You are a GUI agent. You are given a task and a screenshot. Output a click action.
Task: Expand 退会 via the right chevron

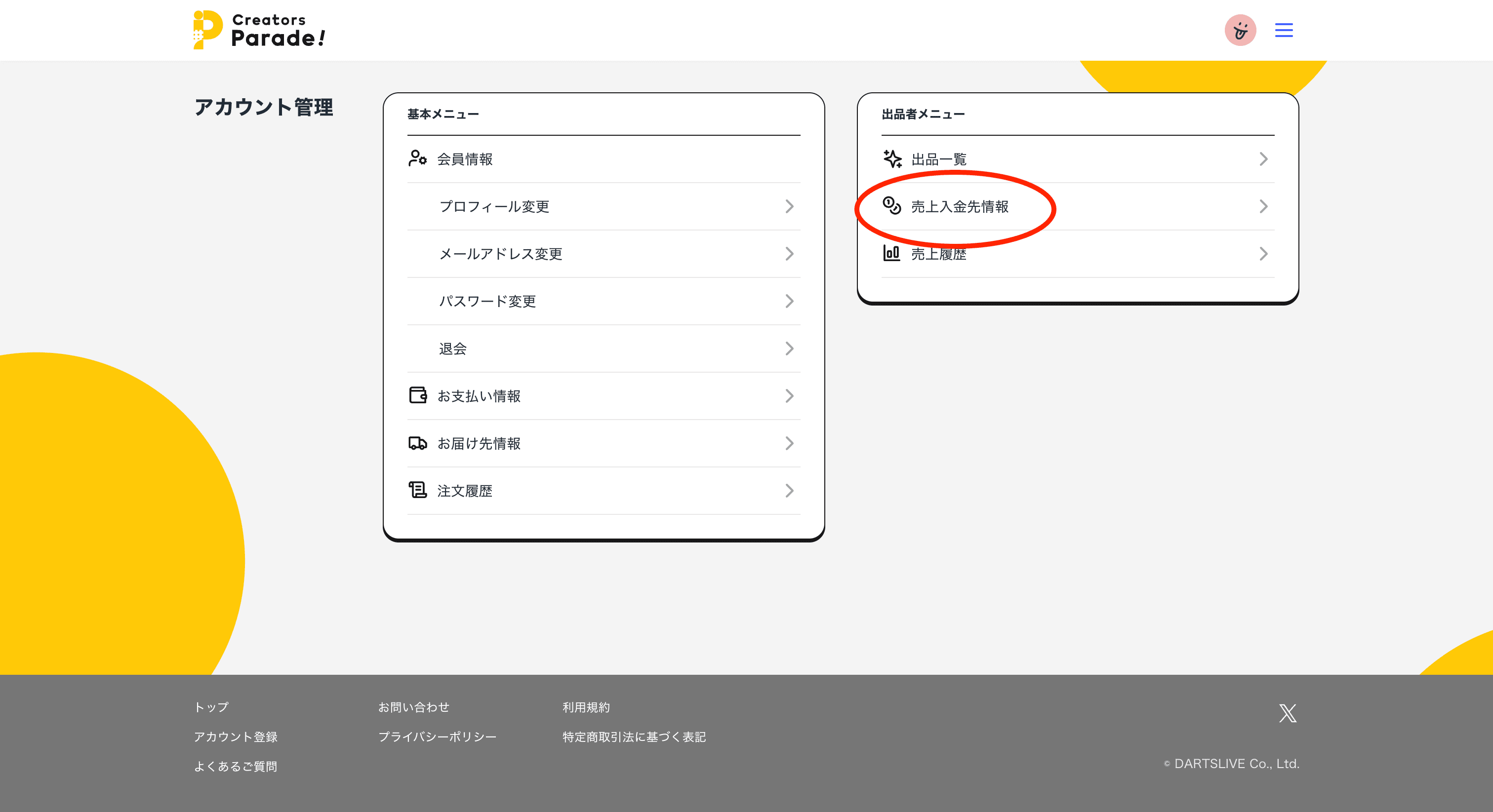click(789, 348)
